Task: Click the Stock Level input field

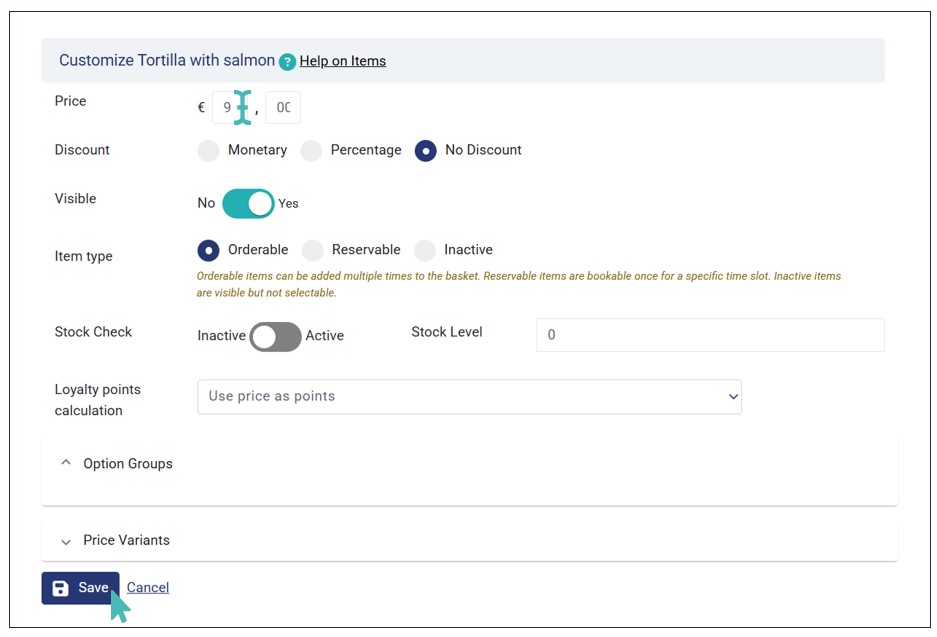Action: pyautogui.click(x=710, y=335)
